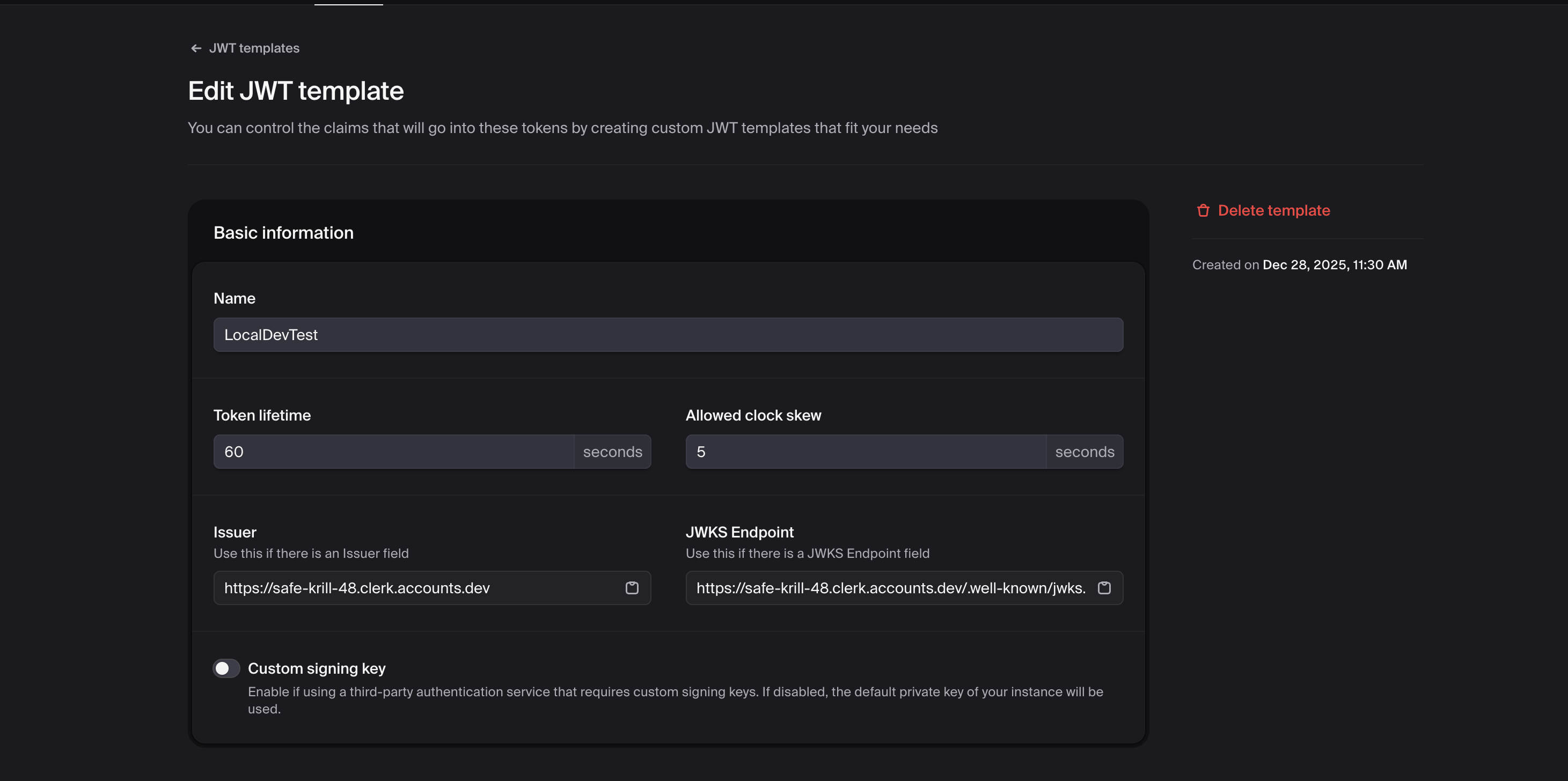The image size is (1568, 781).
Task: Focus the Name field containing LocalDevTest
Action: [x=668, y=335]
